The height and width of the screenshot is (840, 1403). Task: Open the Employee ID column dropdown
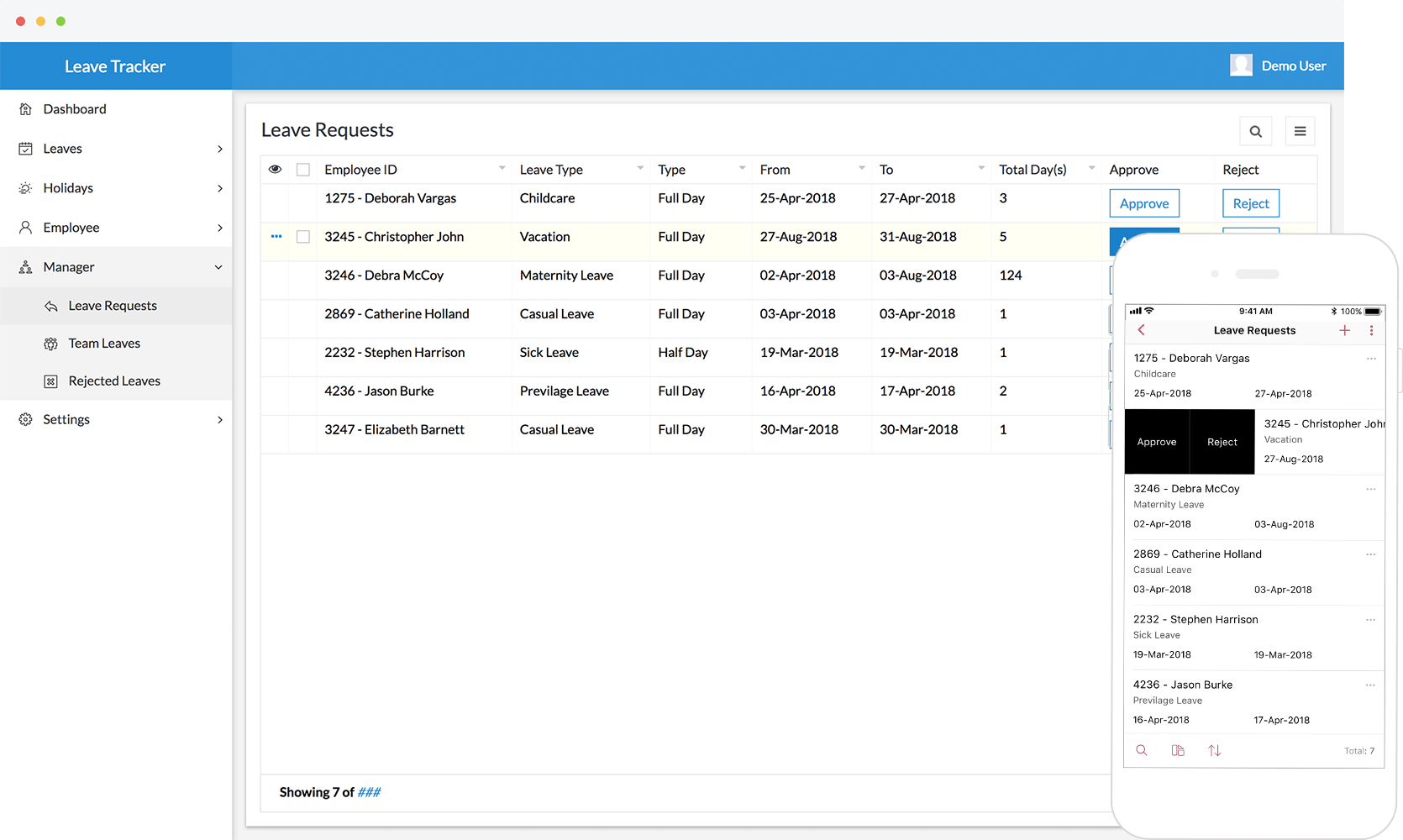tap(502, 168)
